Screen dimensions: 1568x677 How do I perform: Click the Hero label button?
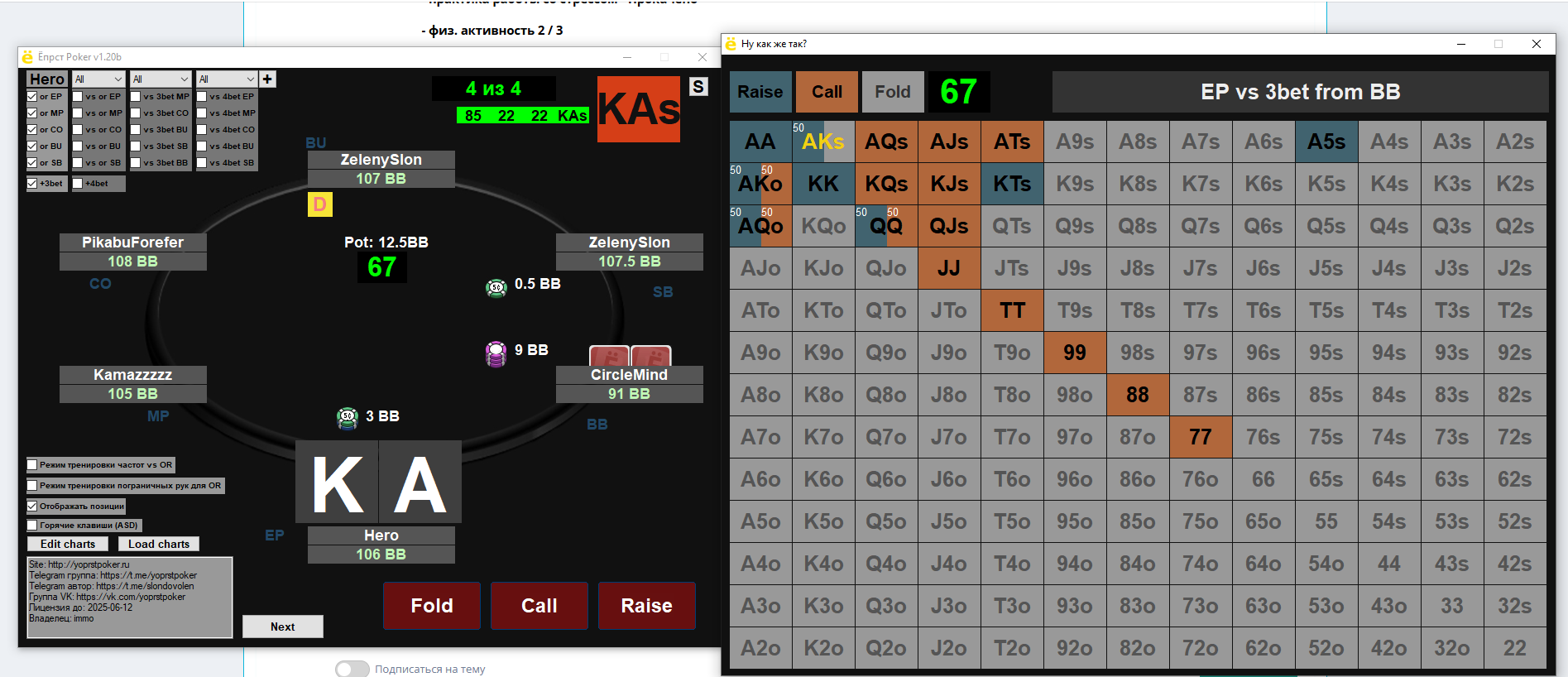coord(47,79)
